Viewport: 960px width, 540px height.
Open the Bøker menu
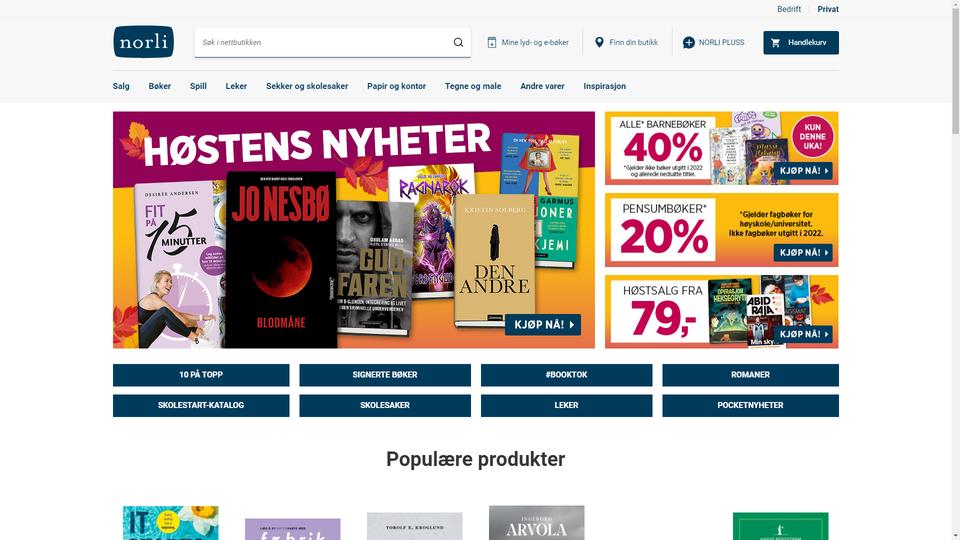(160, 86)
